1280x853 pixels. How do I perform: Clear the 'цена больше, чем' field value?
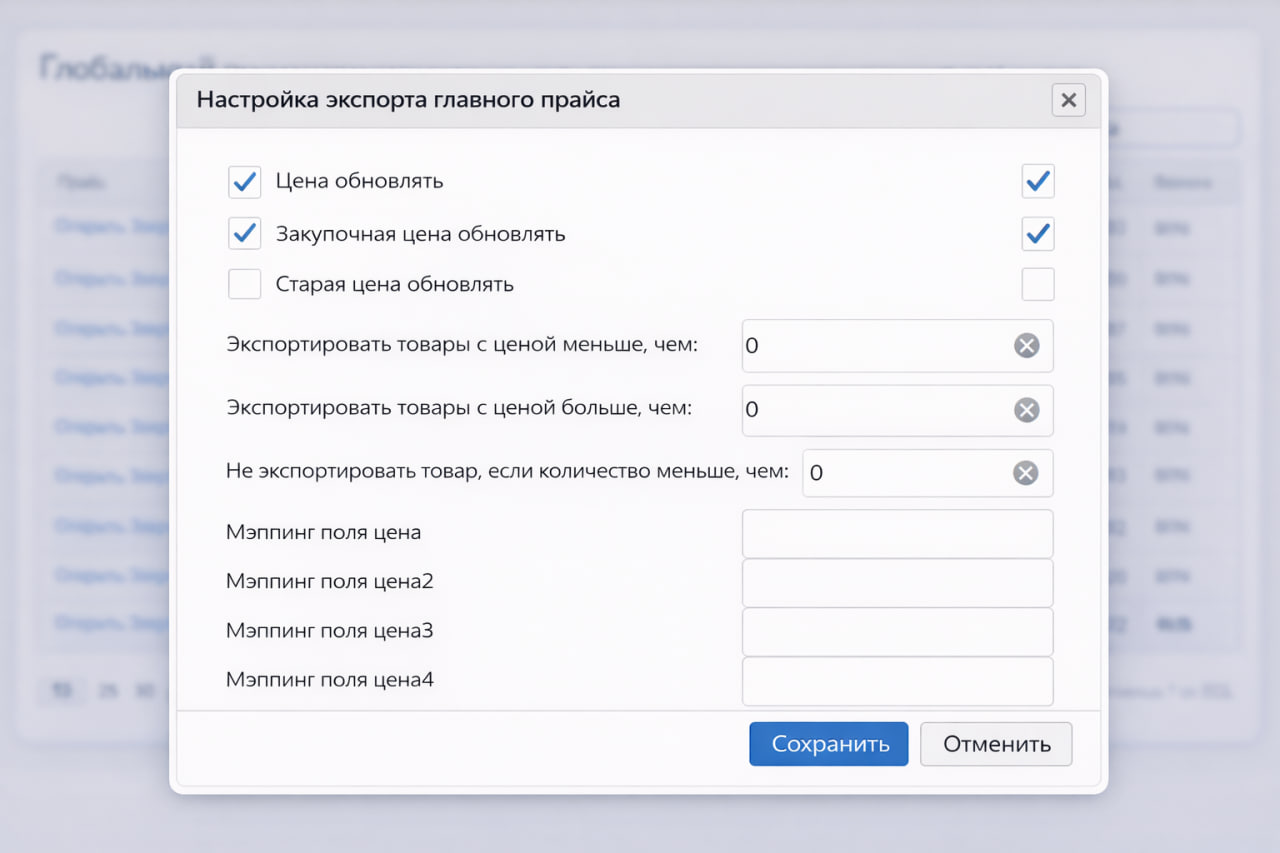coord(1026,410)
